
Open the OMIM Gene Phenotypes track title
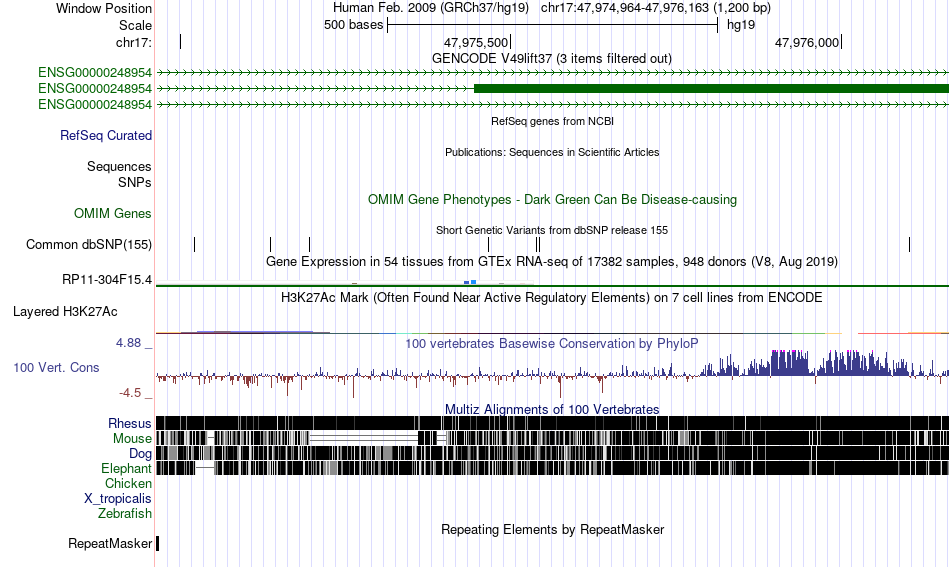[x=552, y=199]
